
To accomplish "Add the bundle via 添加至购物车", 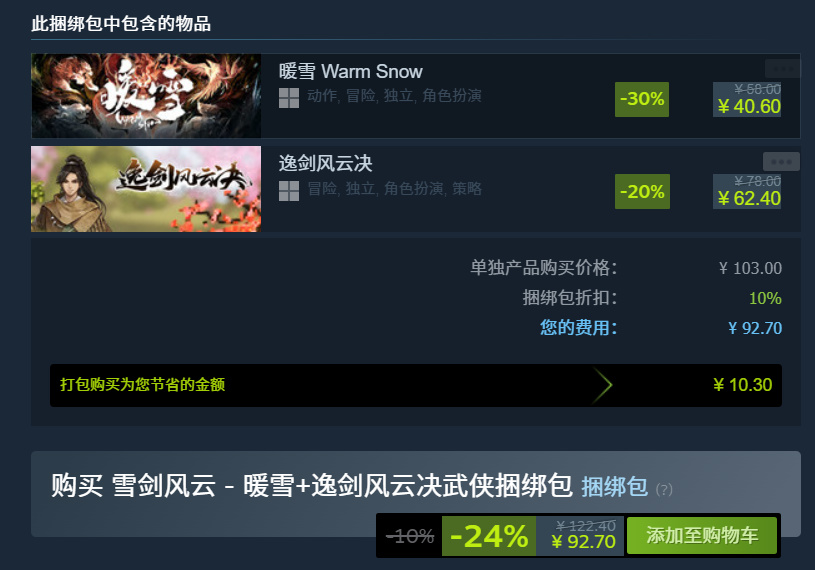I will [702, 535].
